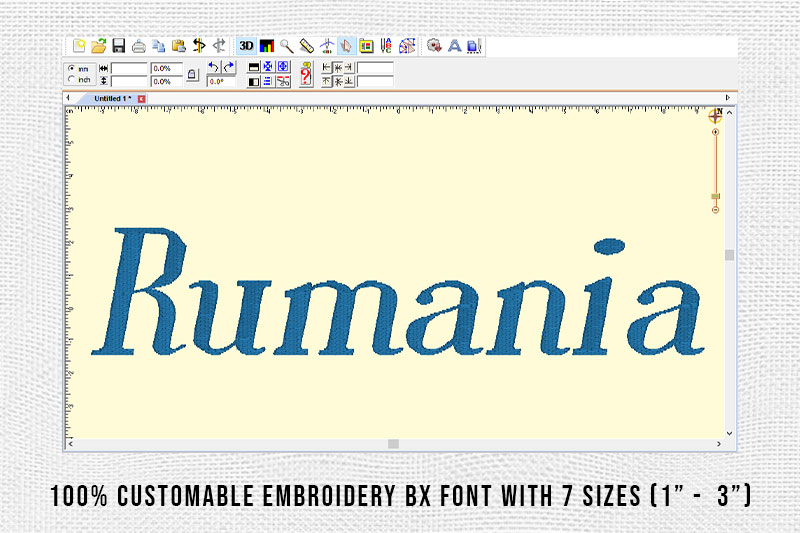Viewport: 800px width, 533px height.
Task: Align objects to the bottom edge
Action: [x=349, y=81]
